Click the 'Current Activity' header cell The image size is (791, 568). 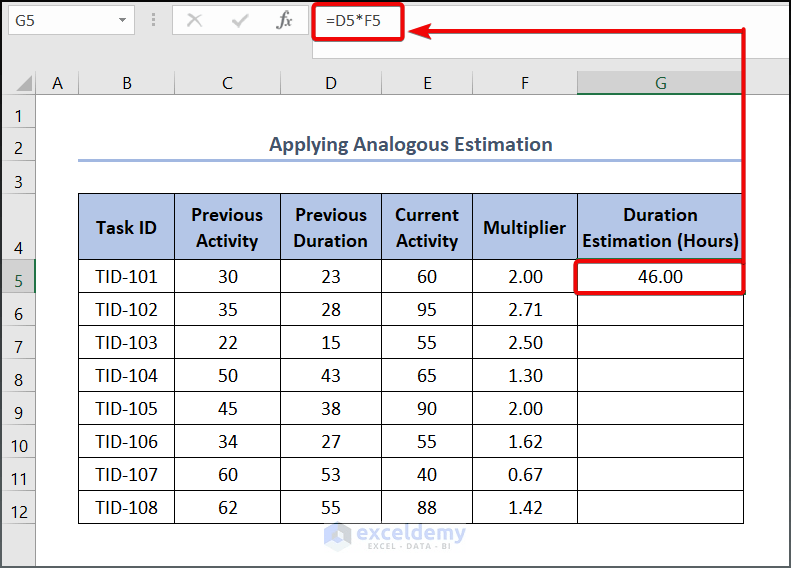click(x=427, y=227)
